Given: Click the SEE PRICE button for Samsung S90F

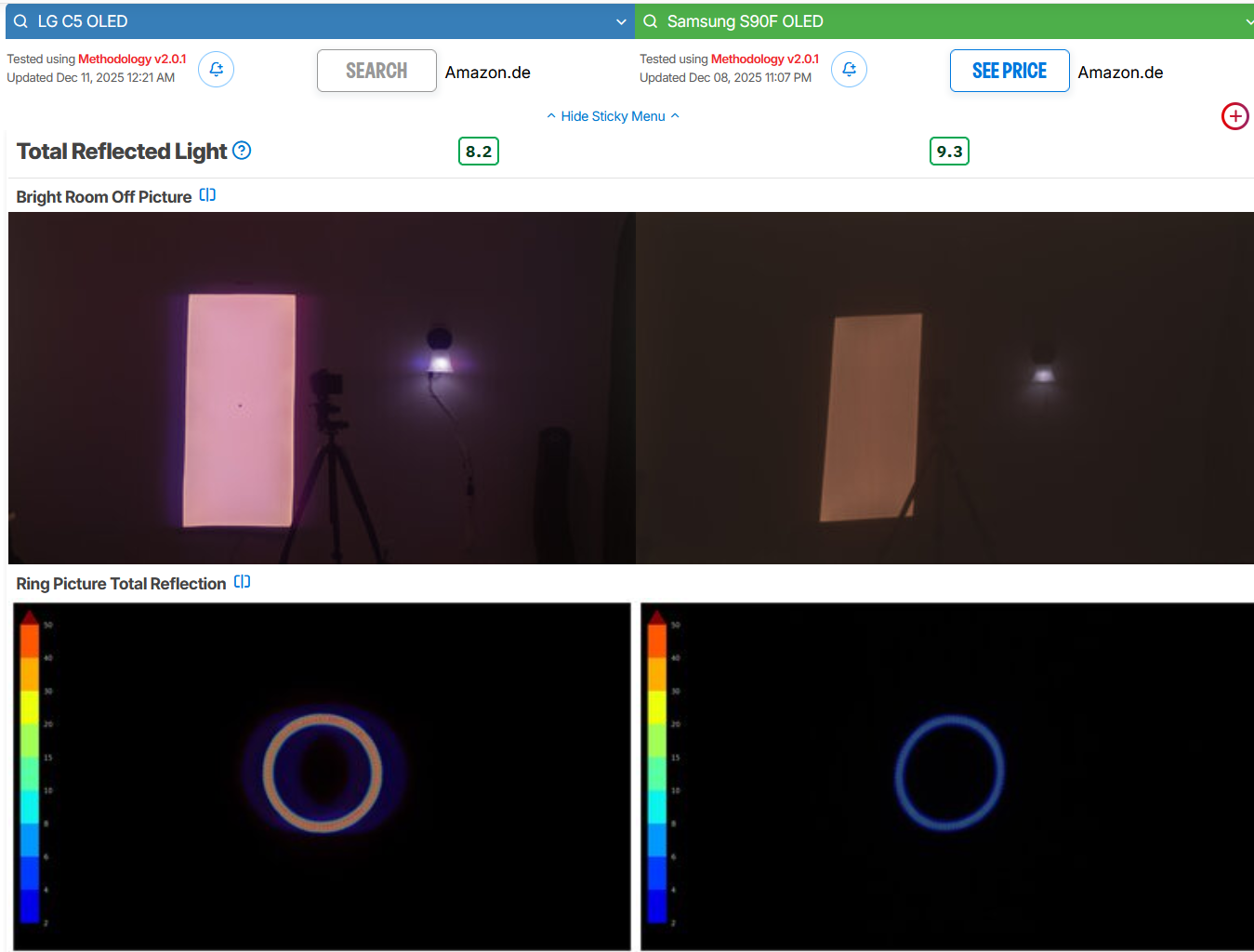Looking at the screenshot, I should (x=1010, y=71).
